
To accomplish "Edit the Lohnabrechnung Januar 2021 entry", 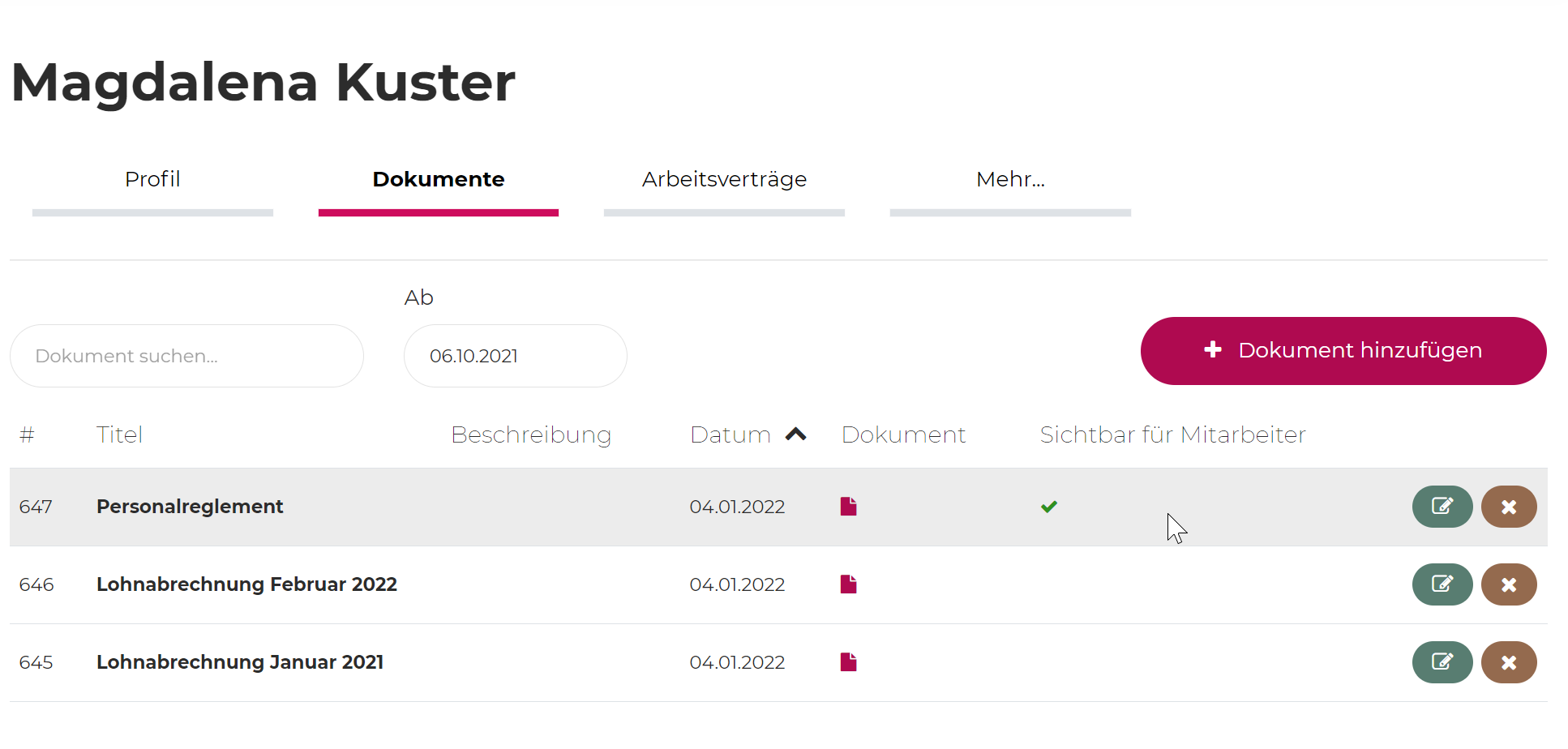I will [1442, 662].
